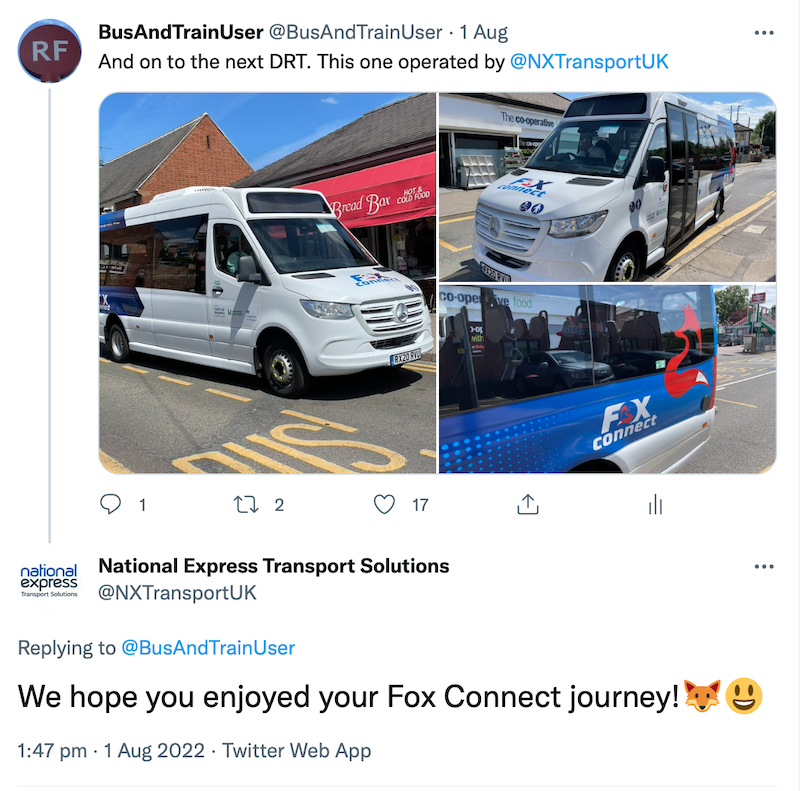Click the reply speech bubble icon
800x791 pixels.
111,505
